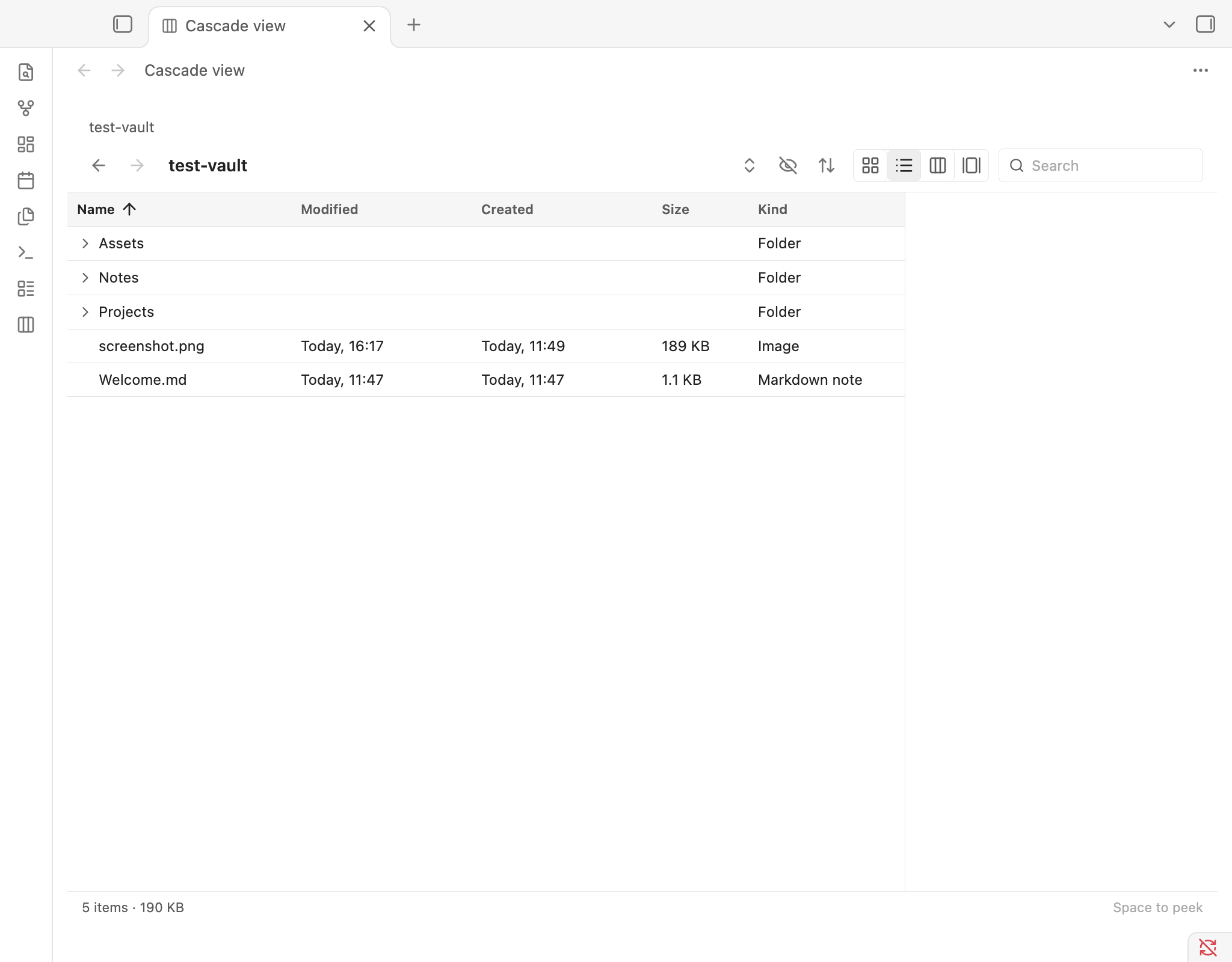Screen dimensions: 1232x962
Task: Click the test-vault breadcrumb link
Action: (122, 127)
